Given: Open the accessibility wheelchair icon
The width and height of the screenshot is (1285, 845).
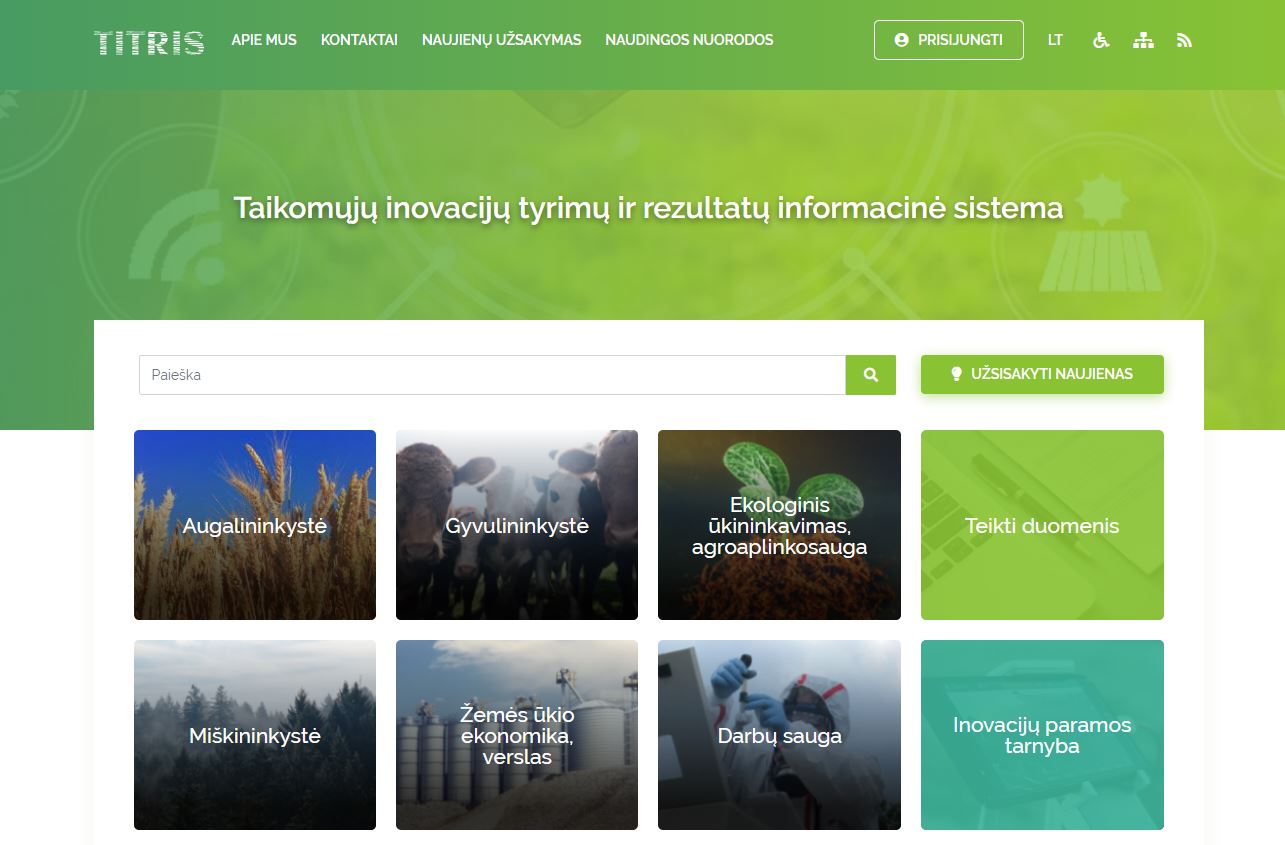Looking at the screenshot, I should [1101, 40].
